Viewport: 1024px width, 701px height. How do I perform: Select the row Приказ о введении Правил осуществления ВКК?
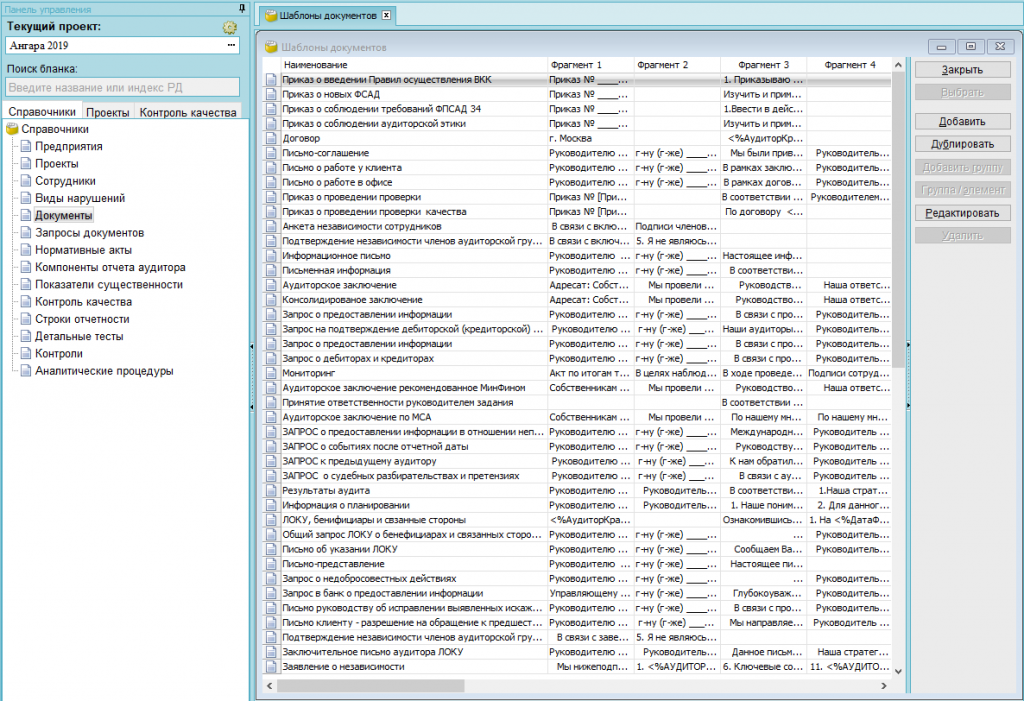578,80
